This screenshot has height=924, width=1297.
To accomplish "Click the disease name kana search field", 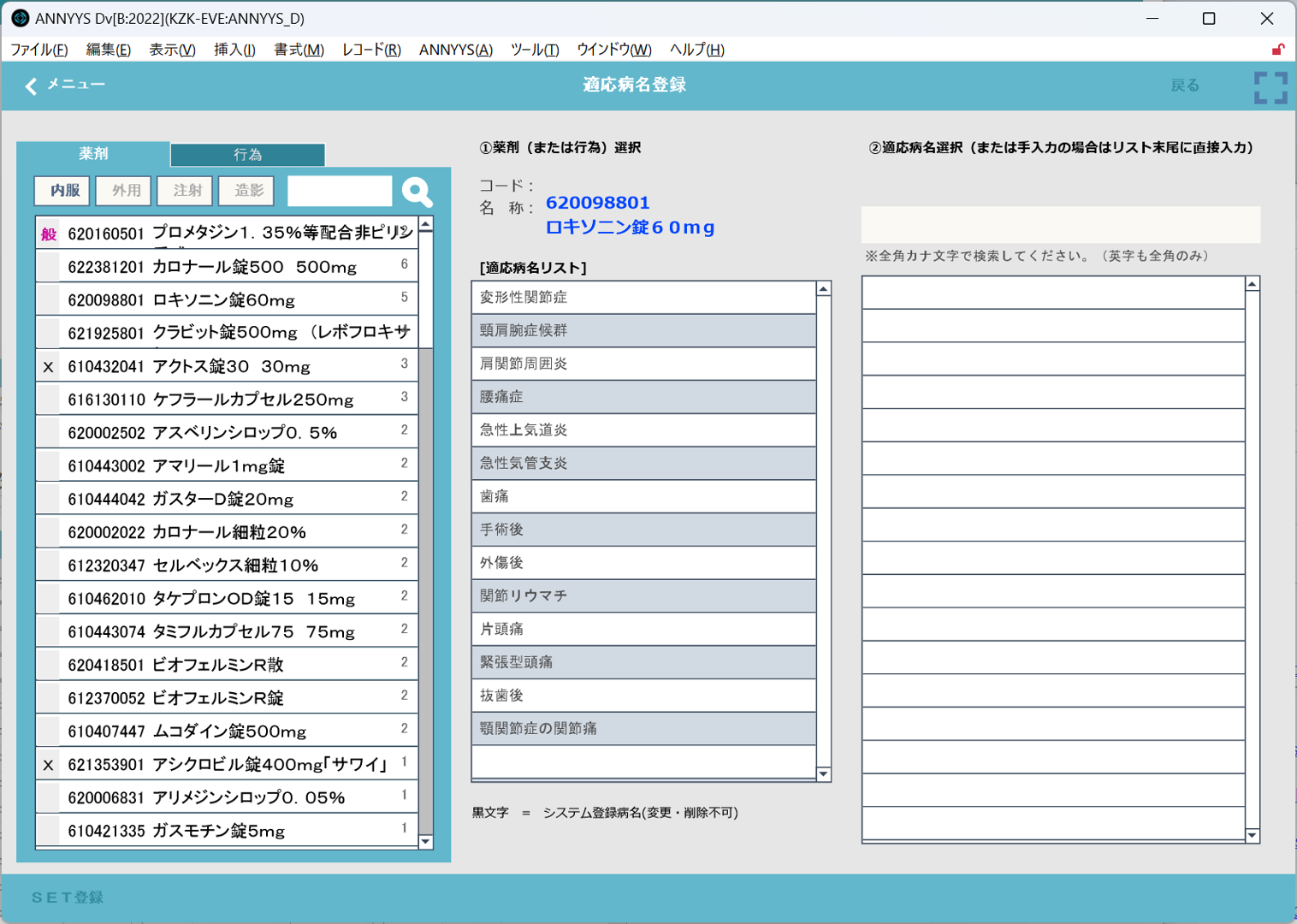I will [1060, 224].
